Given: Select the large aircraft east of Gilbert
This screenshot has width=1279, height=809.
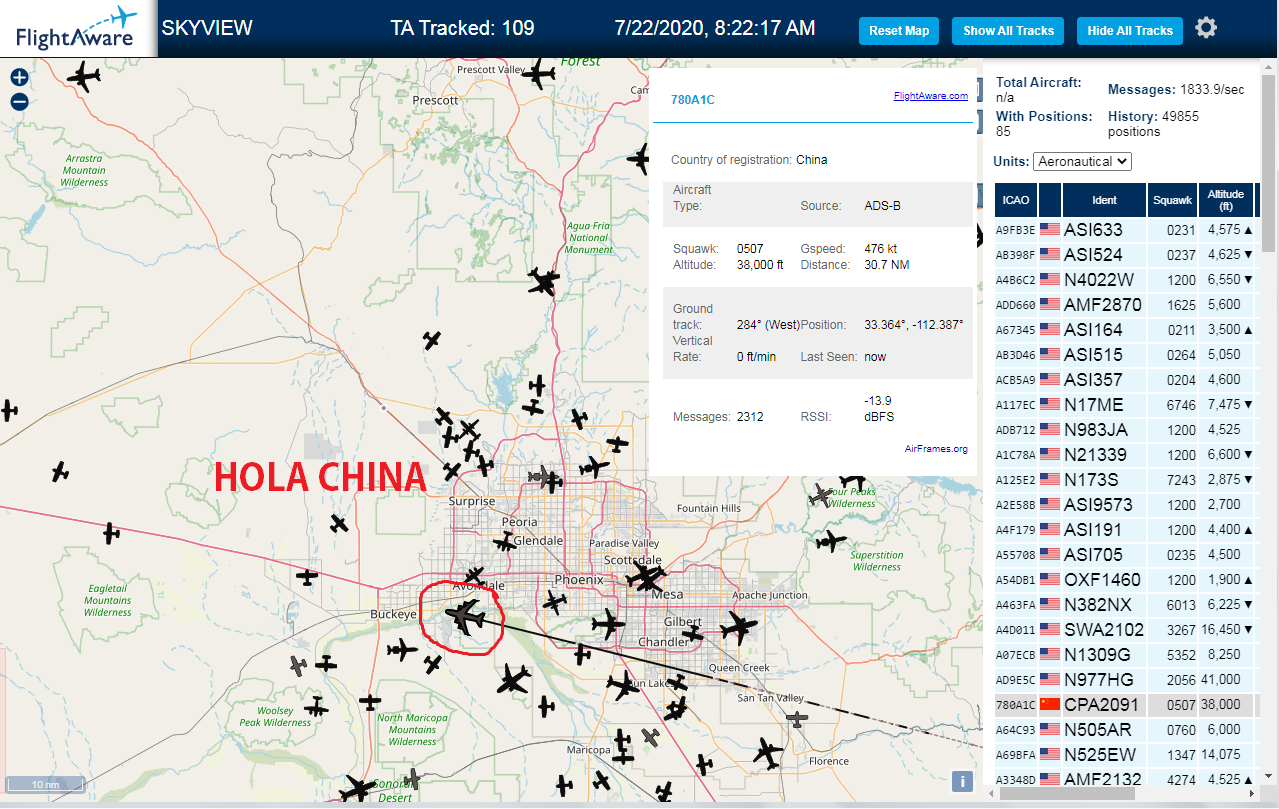Looking at the screenshot, I should click(738, 628).
